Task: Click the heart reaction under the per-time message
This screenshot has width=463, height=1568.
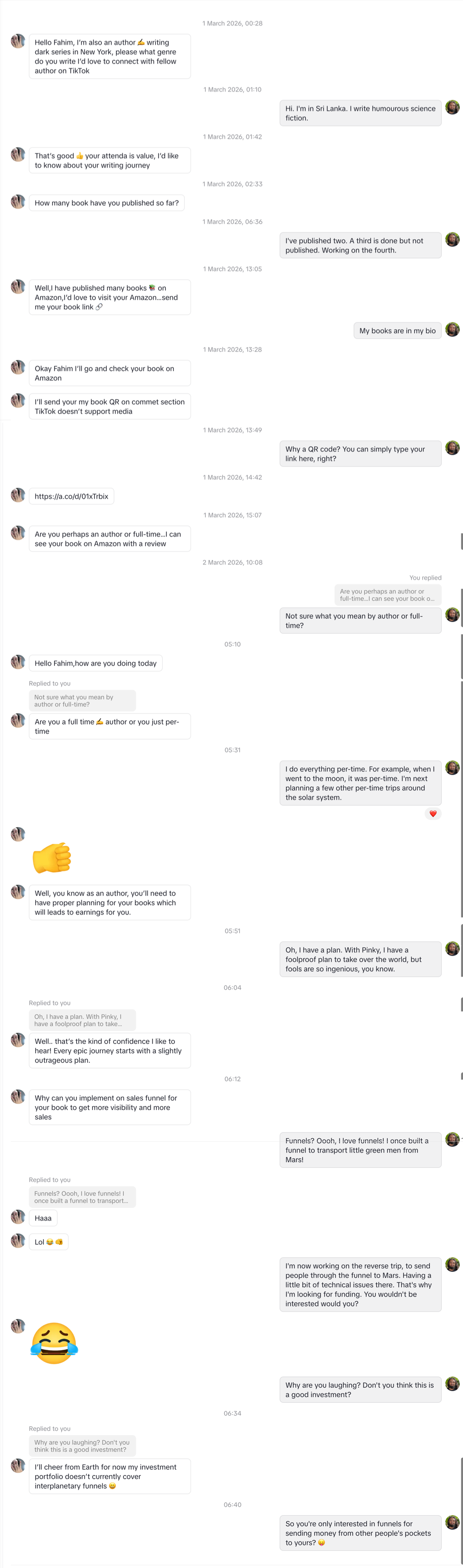Action: pyautogui.click(x=432, y=813)
